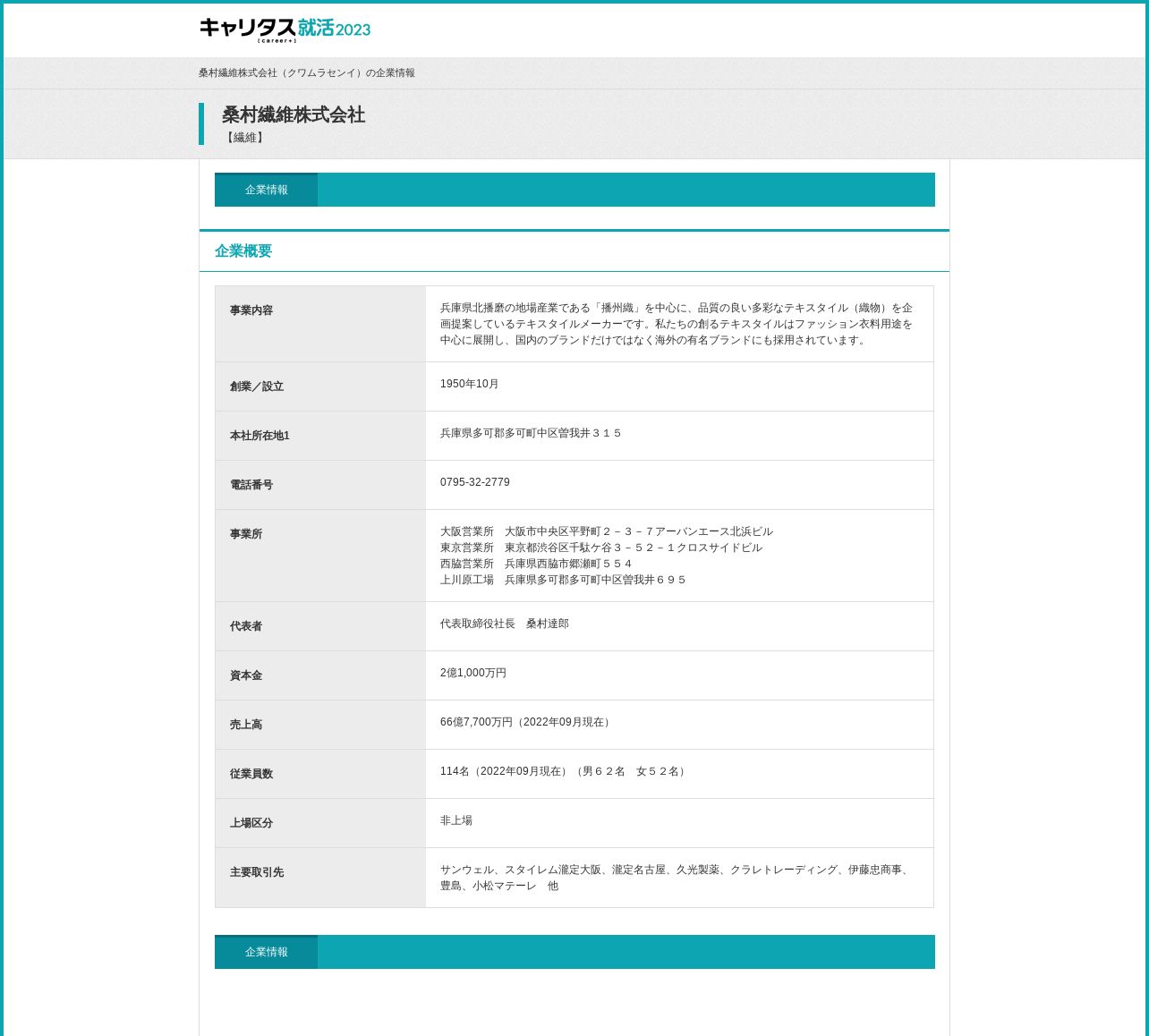
Task: Click the 企業概要 section heading
Action: point(243,251)
